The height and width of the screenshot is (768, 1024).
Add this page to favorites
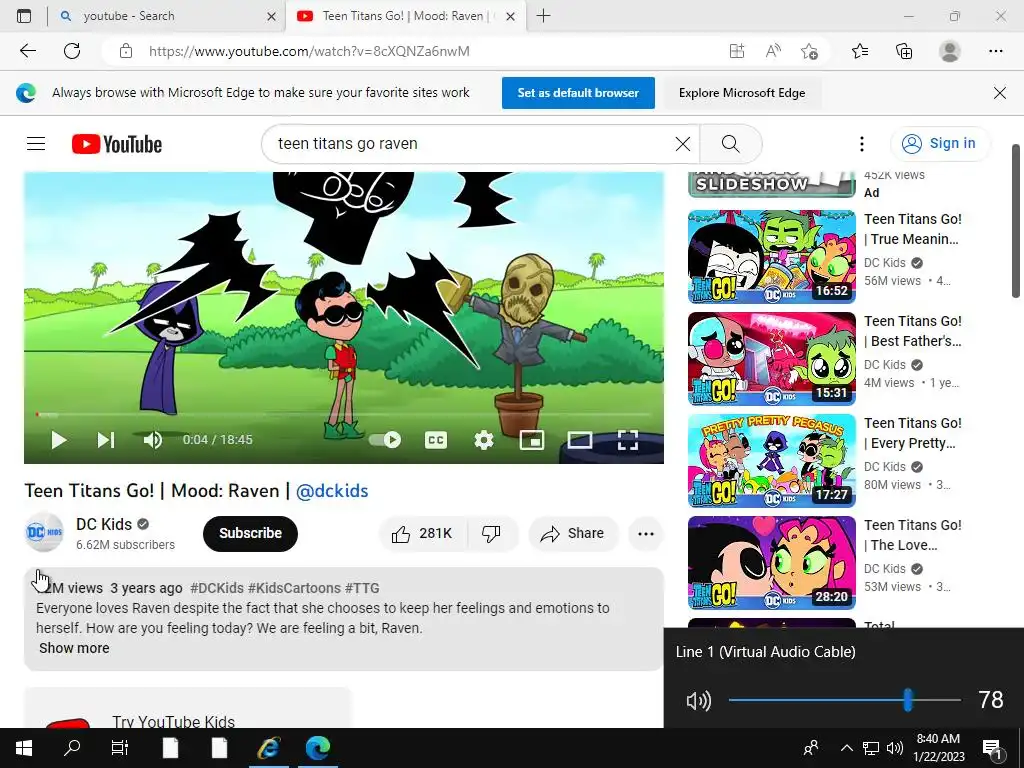810,51
